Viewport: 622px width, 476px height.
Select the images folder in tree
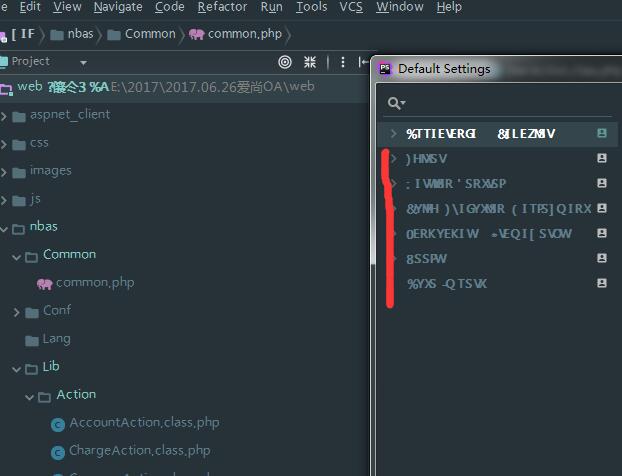[x=51, y=171]
